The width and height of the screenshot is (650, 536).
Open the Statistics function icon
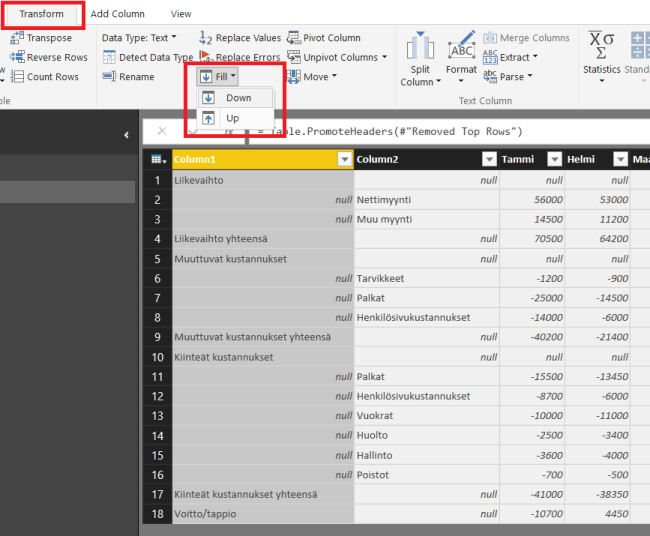tap(601, 45)
